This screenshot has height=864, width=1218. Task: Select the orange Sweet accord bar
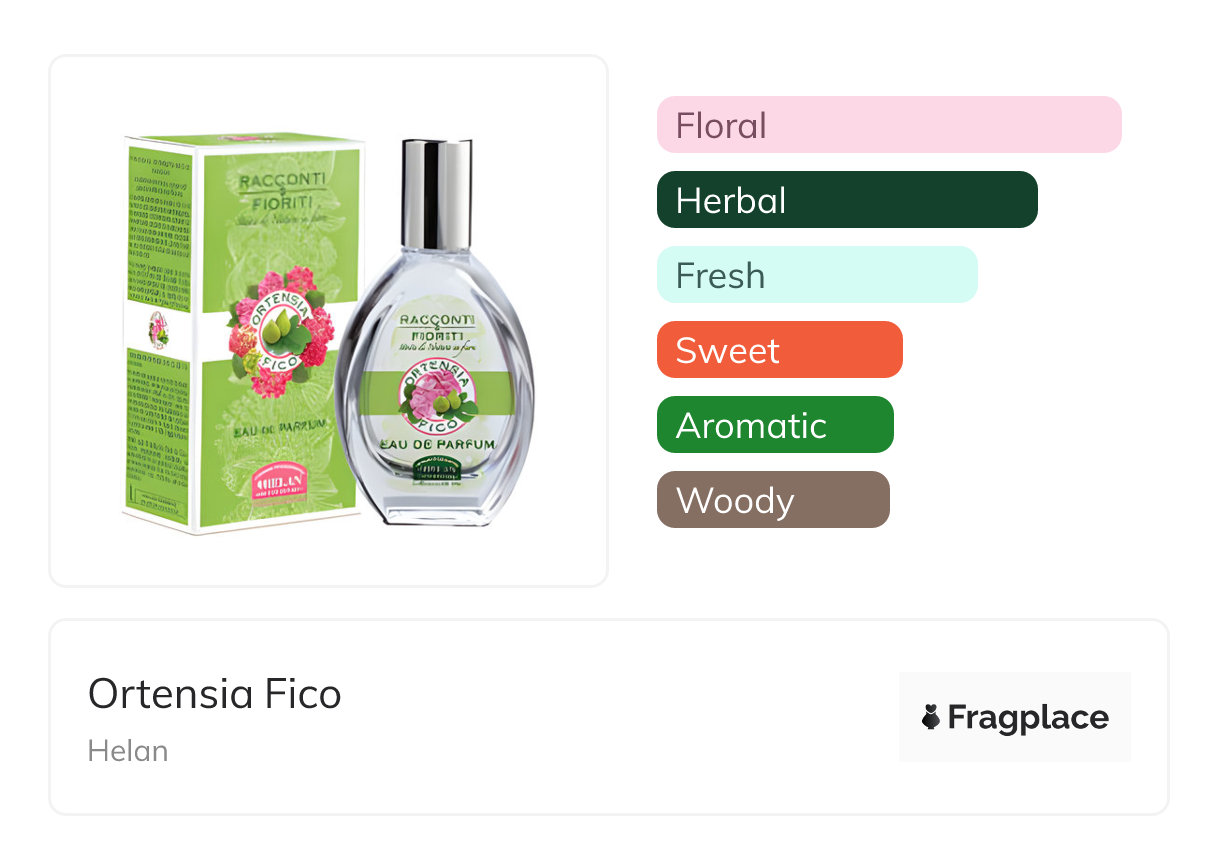(x=780, y=350)
